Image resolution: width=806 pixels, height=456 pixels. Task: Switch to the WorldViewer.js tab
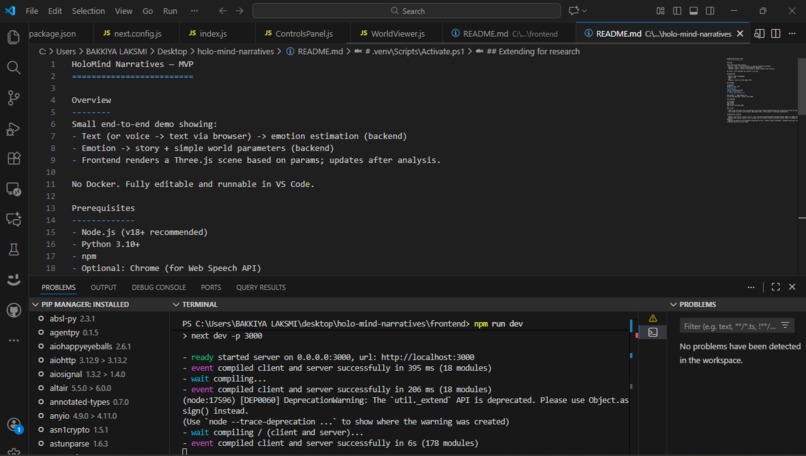click(x=397, y=33)
